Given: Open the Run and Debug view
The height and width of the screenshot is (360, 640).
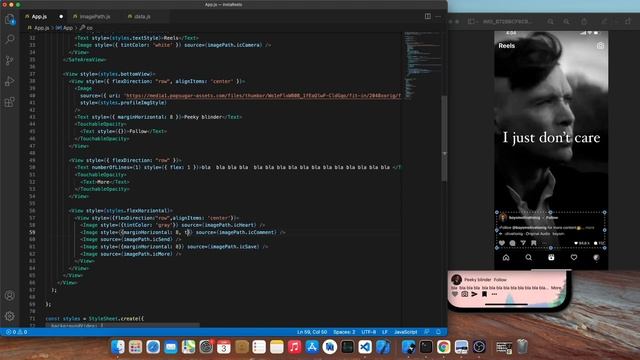Looking at the screenshot, I should 10,81.
